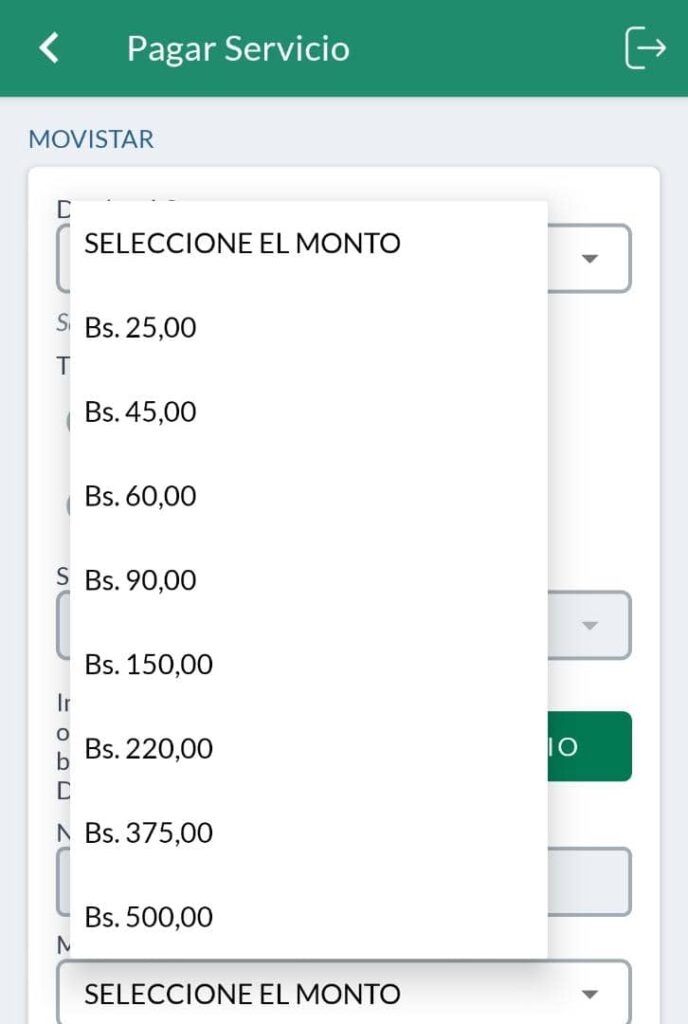This screenshot has width=688, height=1024.
Task: Tap the back arrow in header
Action: (x=49, y=48)
